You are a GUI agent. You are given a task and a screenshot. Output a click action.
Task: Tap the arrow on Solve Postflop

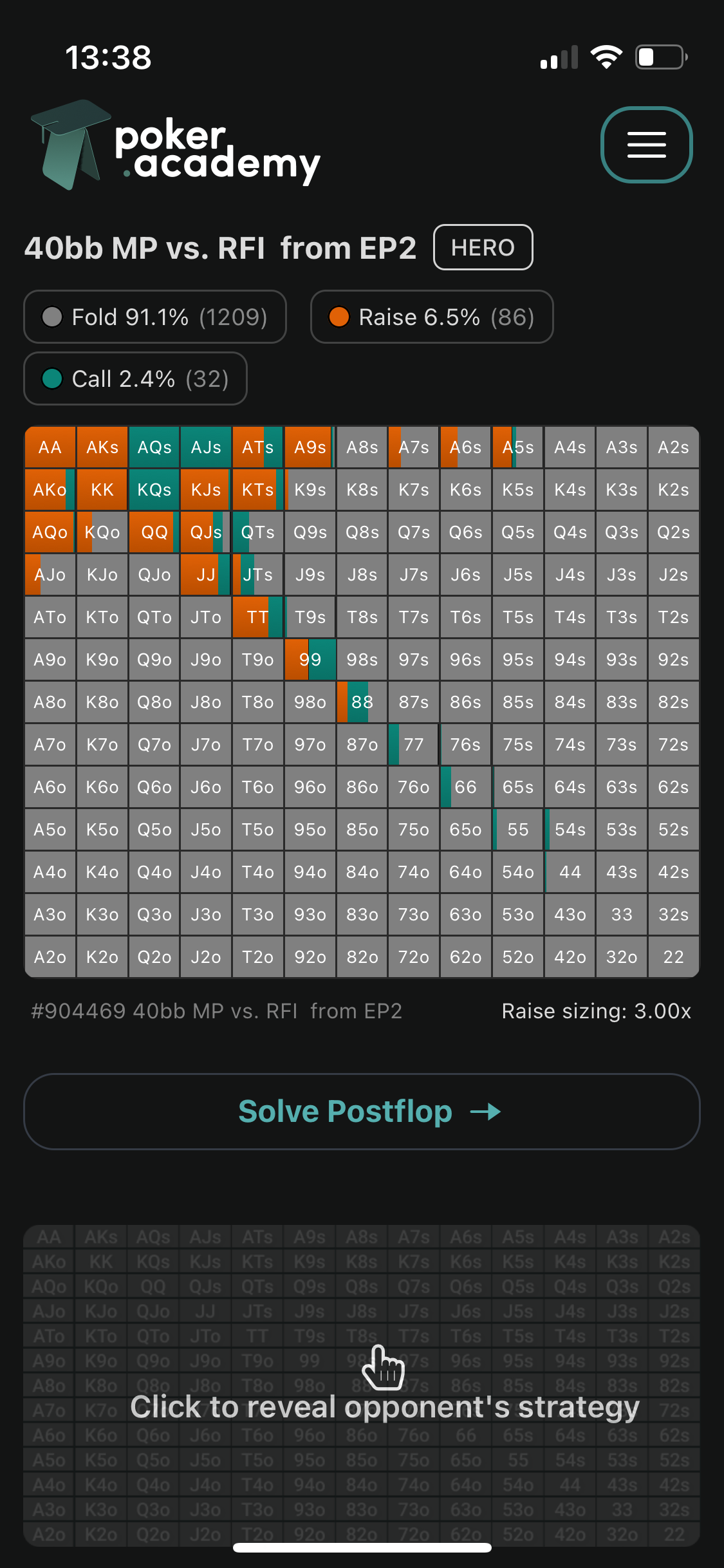coord(485,1112)
